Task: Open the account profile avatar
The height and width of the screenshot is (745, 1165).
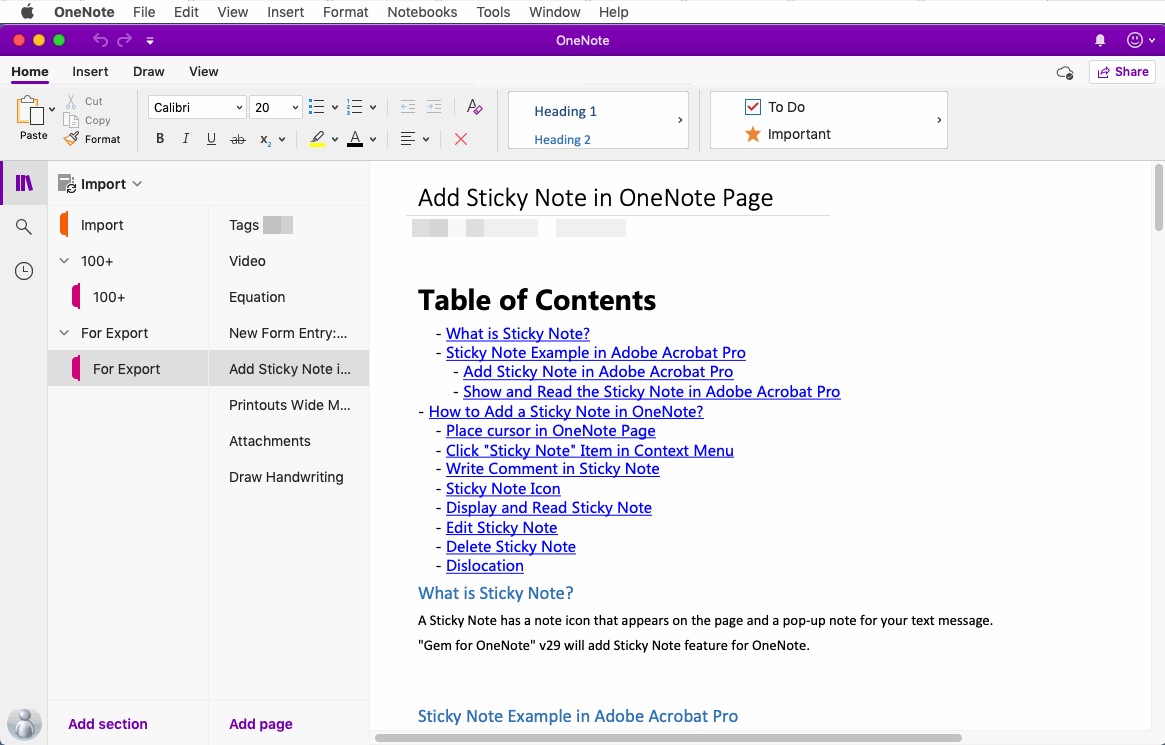Action: (25, 723)
